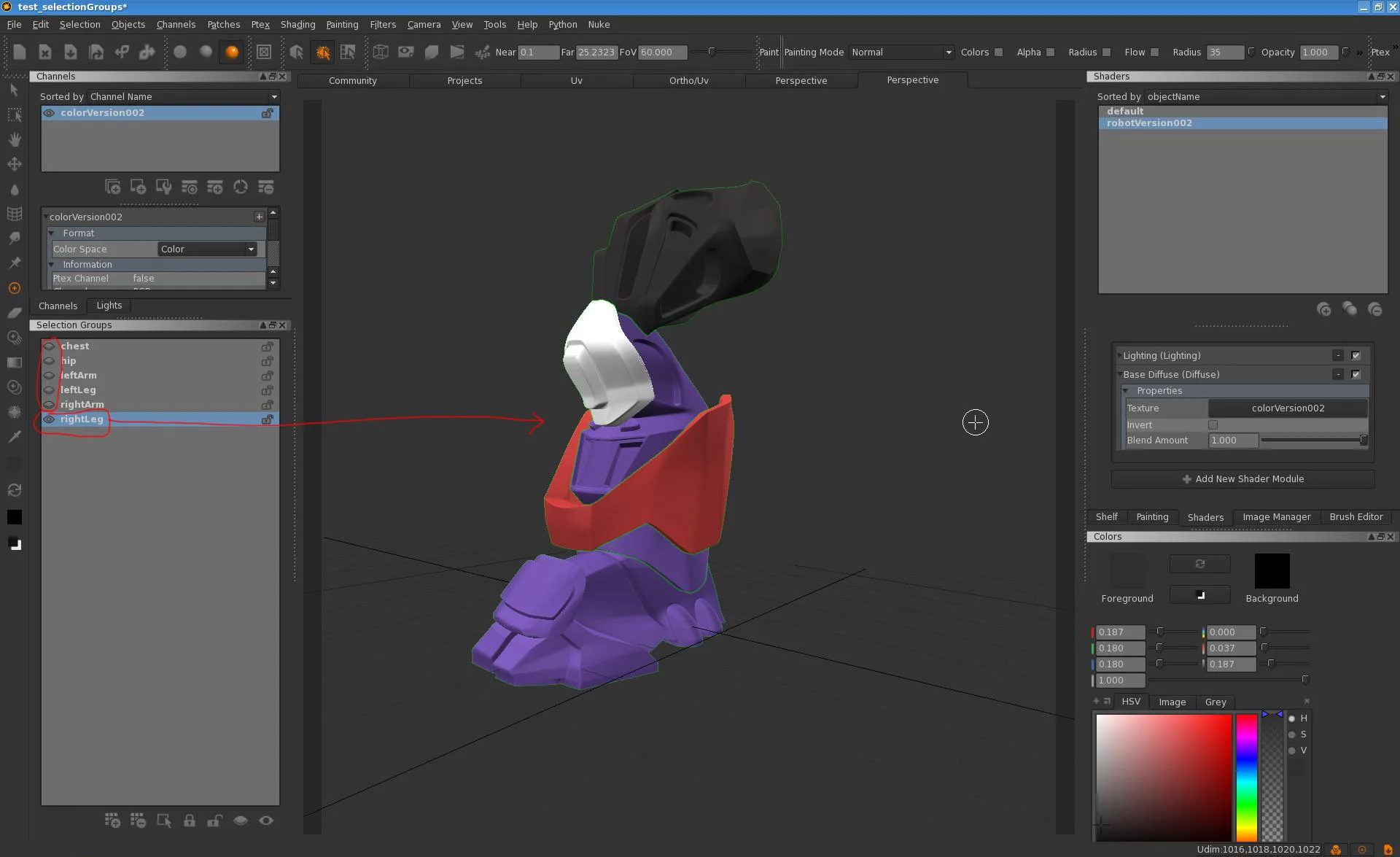Viewport: 1400px width, 857px height.
Task: Toggle the wireframe cube icon
Action: (x=381, y=52)
